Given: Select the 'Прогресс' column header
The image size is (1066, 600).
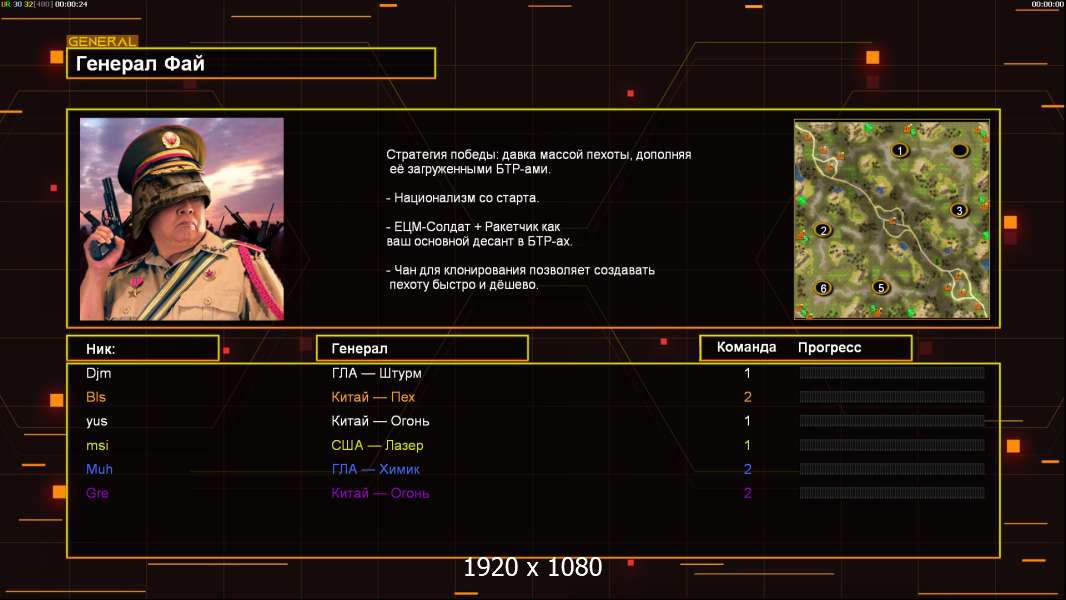Looking at the screenshot, I should coord(829,347).
